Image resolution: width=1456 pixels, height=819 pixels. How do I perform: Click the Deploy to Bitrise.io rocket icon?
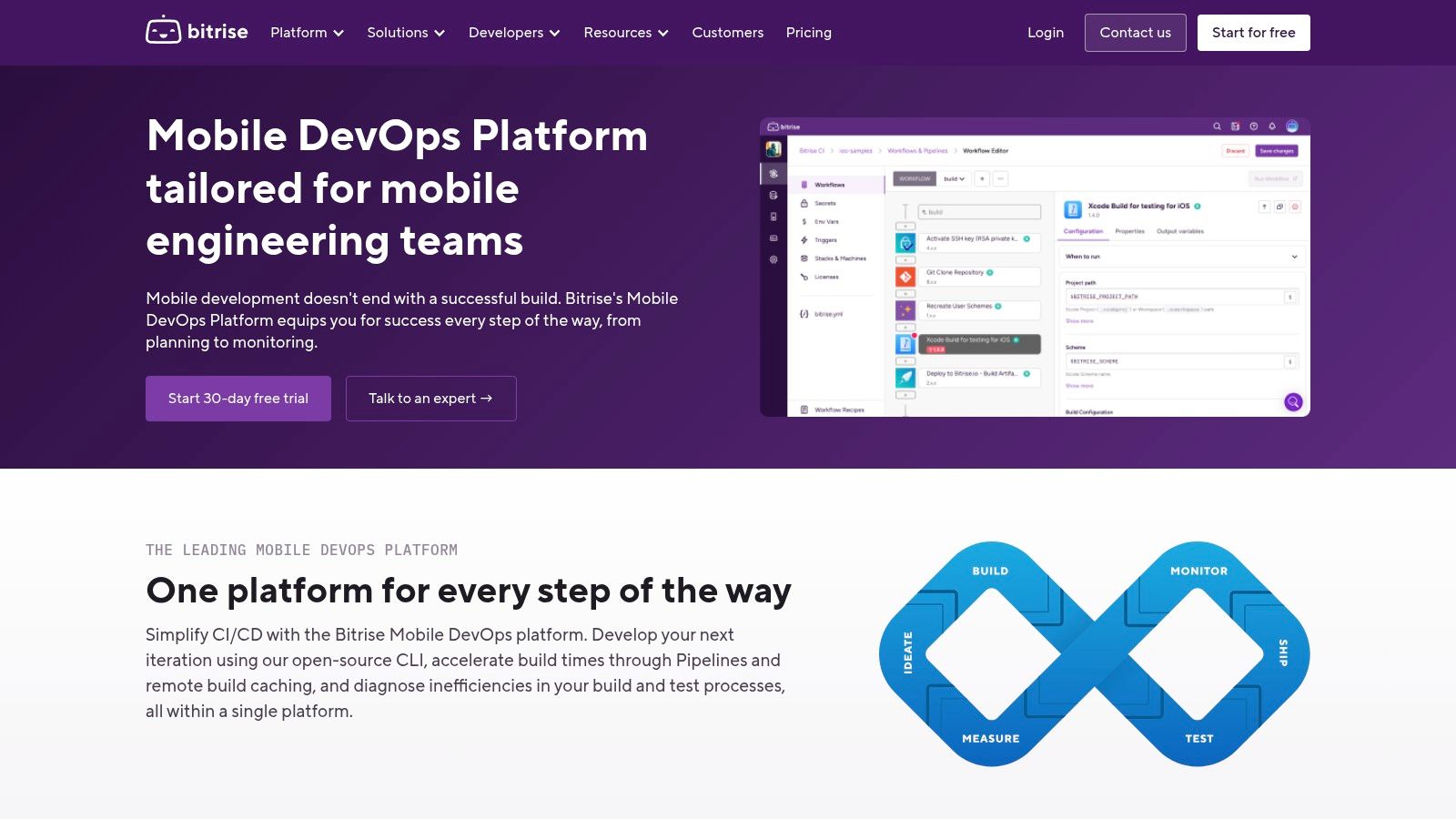coord(905,378)
